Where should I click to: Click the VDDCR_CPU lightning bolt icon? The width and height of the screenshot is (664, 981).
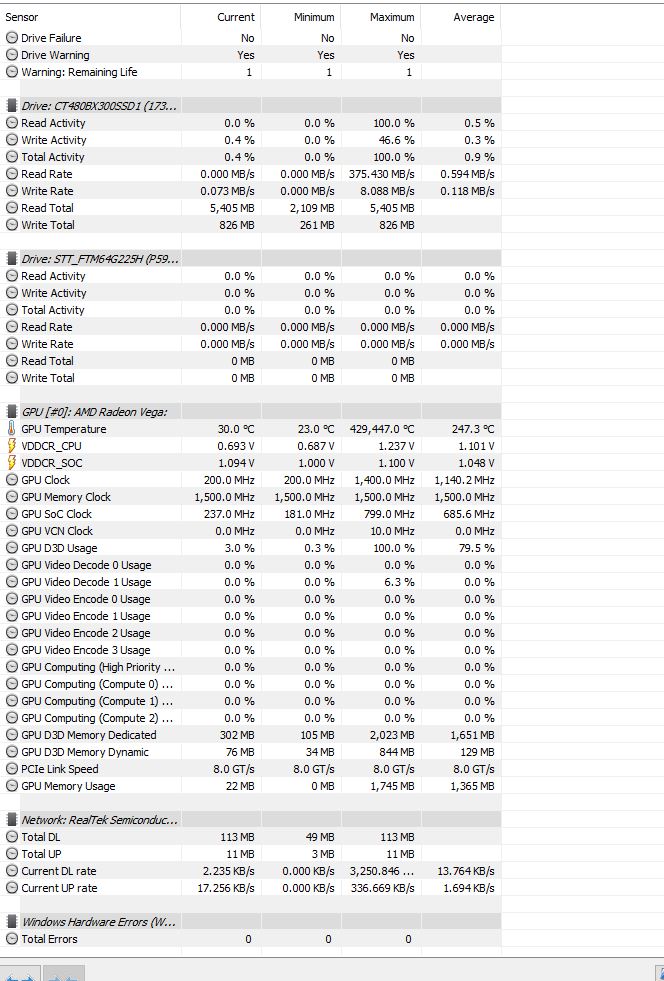[x=11, y=445]
